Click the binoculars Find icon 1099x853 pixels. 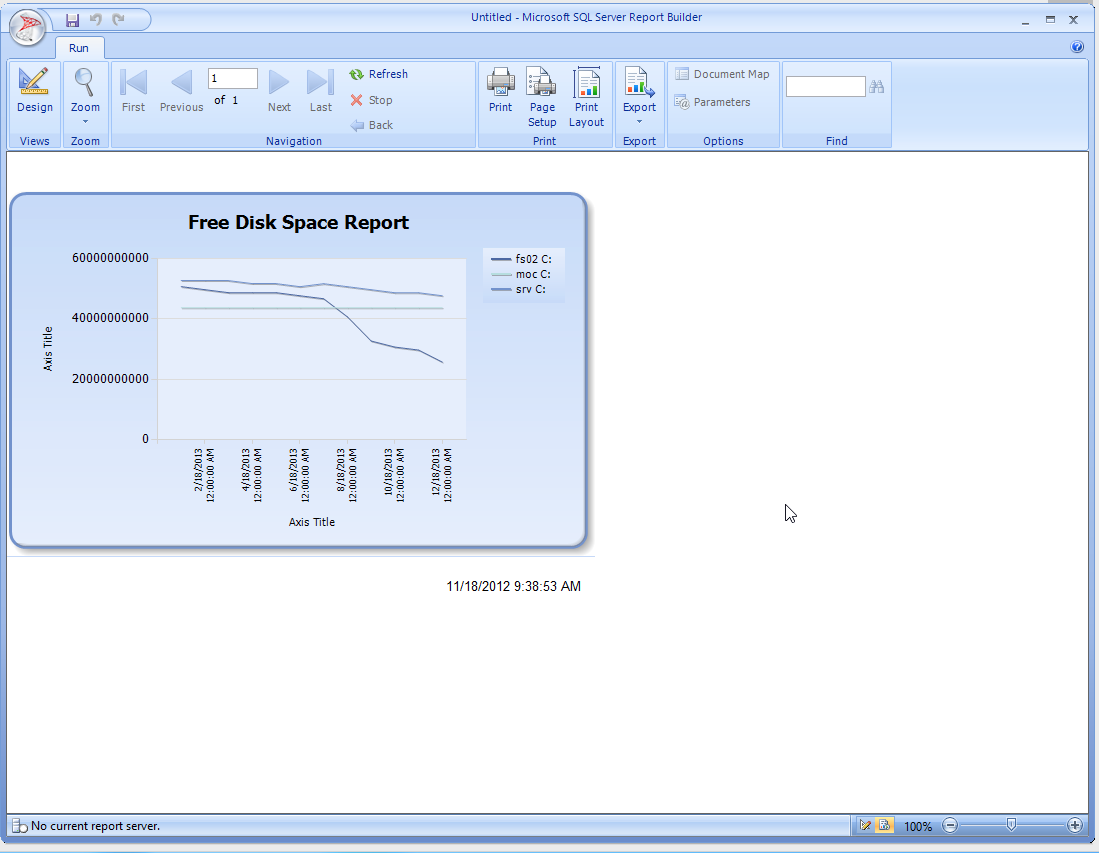877,87
